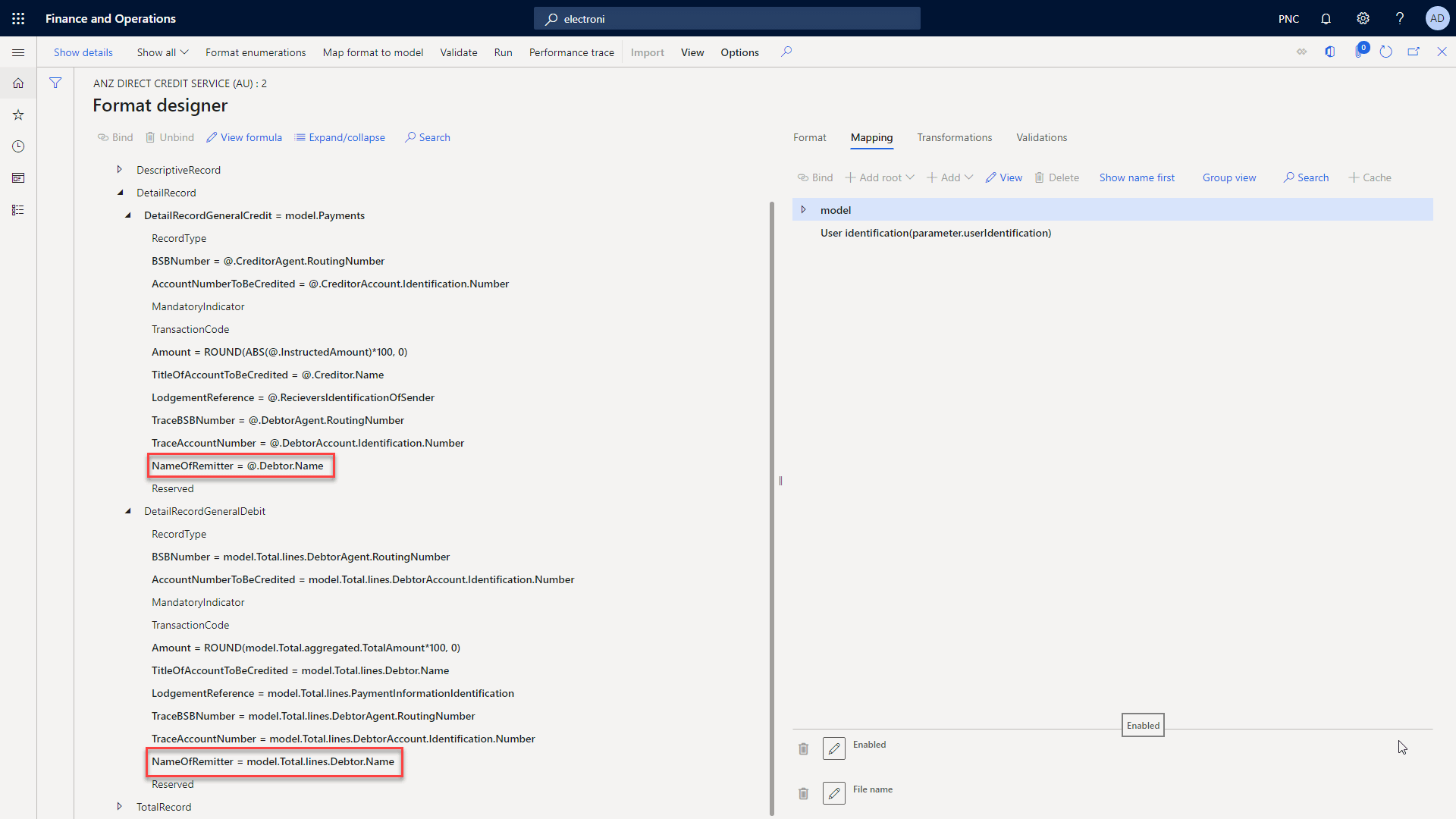This screenshot has height=819, width=1456.
Task: Expand the model data source node
Action: coord(803,209)
